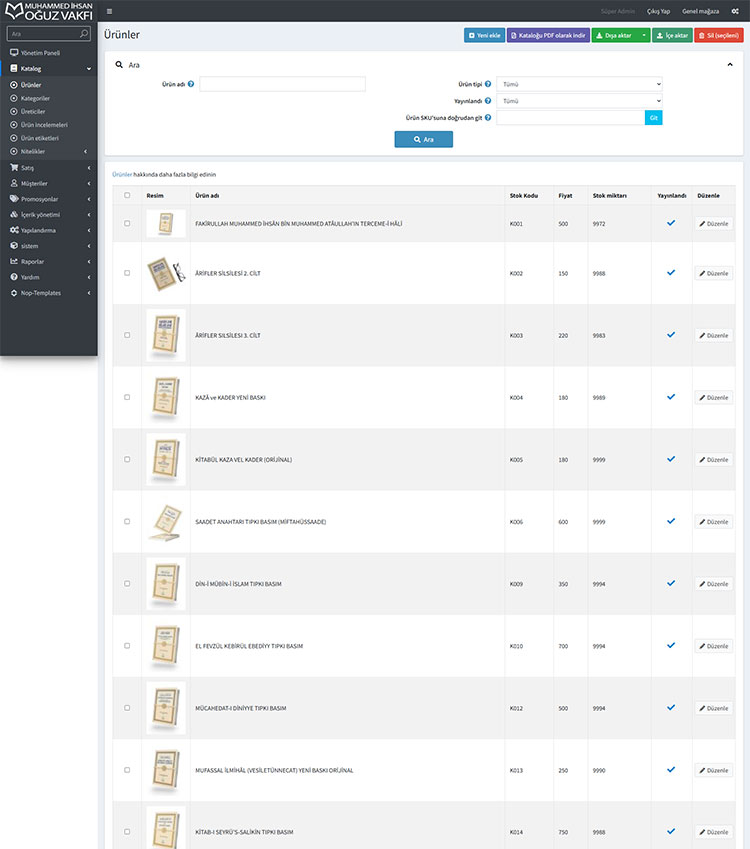
Task: Click Çıkış Yap in the top bar
Action: [x=658, y=11]
